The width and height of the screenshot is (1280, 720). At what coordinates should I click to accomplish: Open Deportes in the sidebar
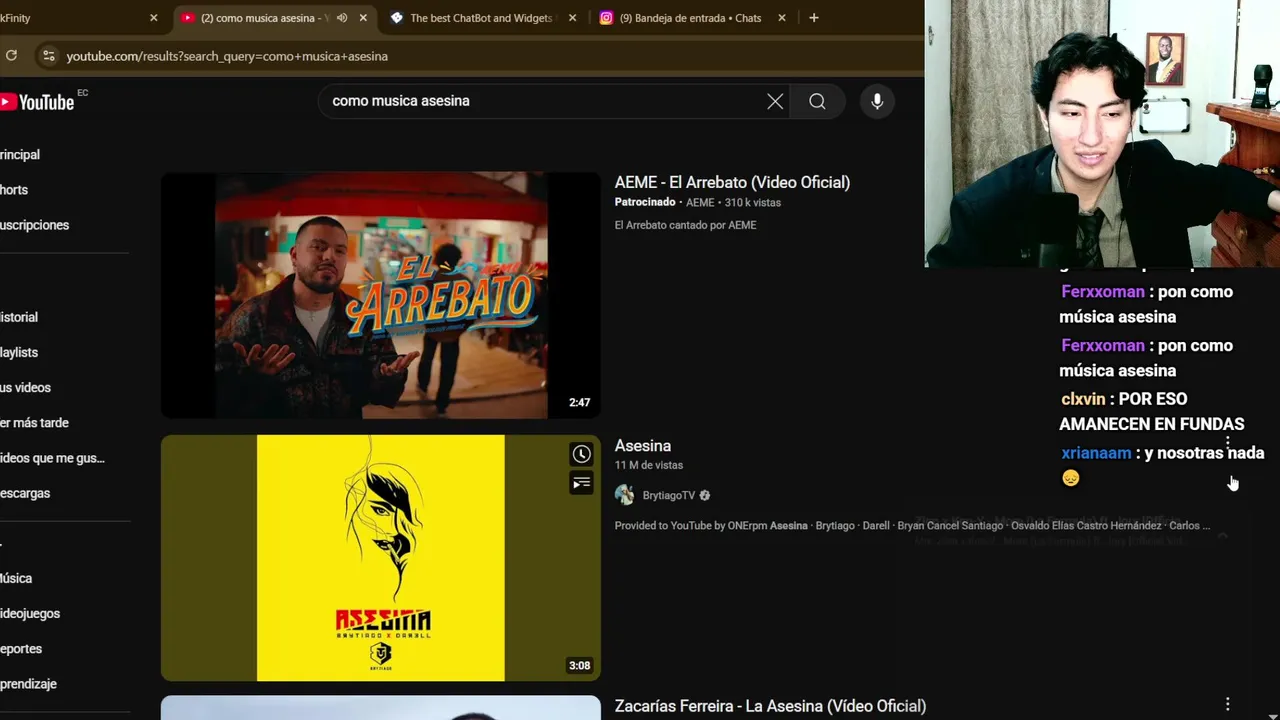pos(21,649)
